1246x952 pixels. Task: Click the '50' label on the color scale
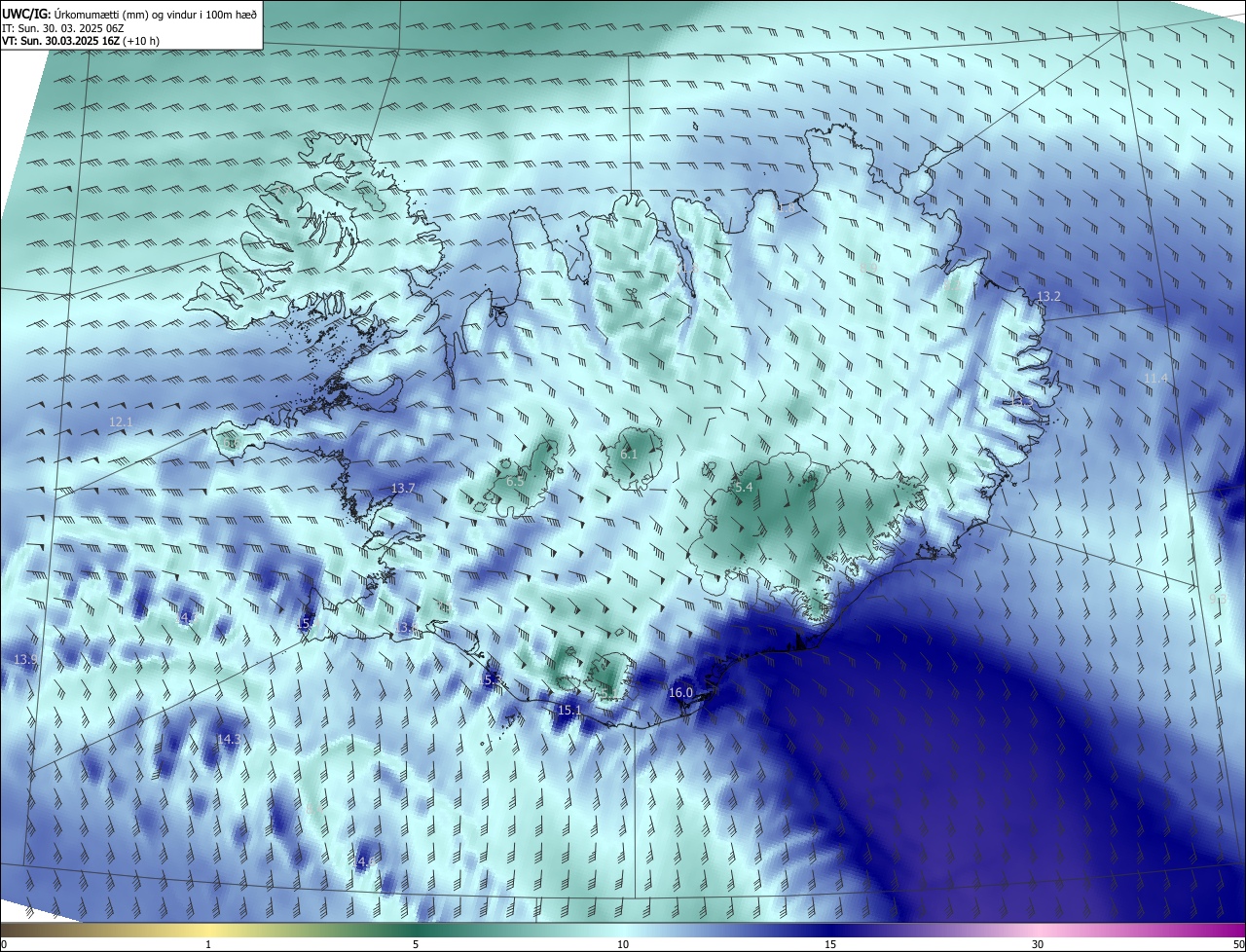coord(1238,944)
